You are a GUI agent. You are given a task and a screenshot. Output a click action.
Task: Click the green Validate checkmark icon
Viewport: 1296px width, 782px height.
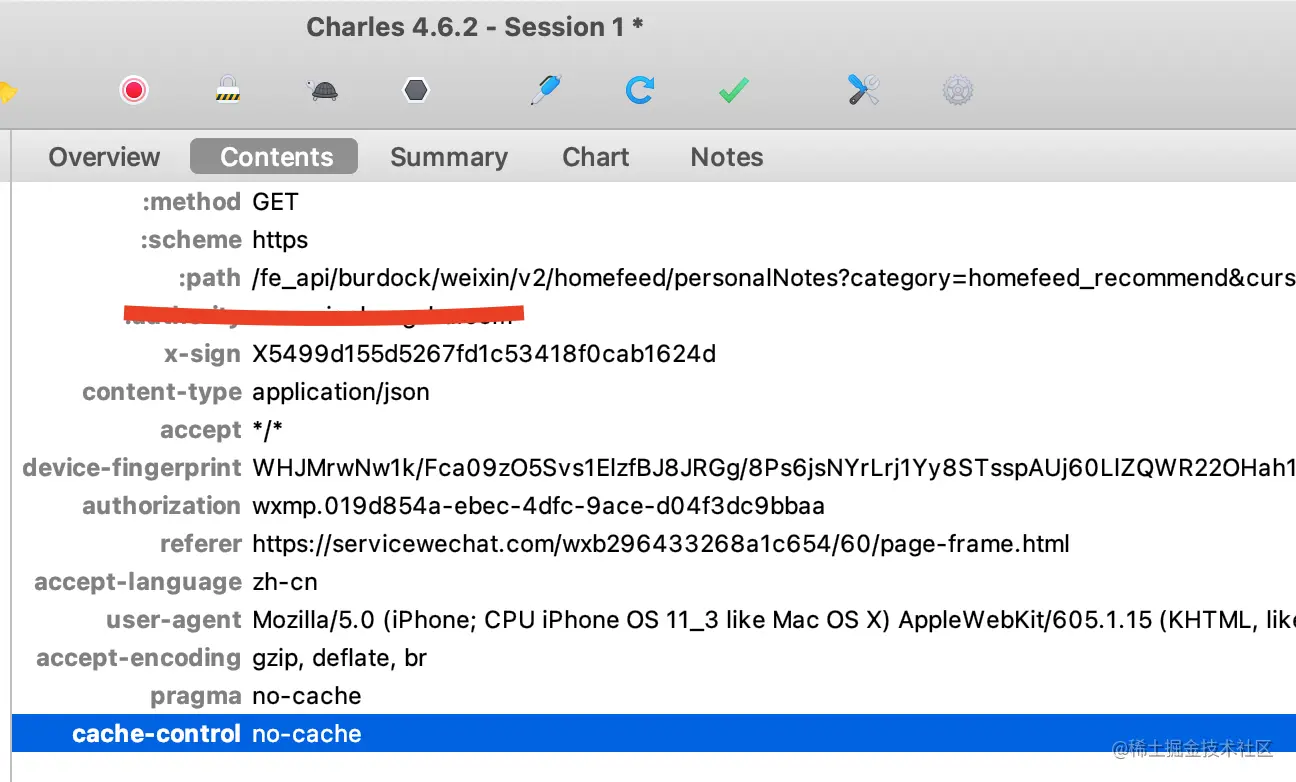[x=733, y=91]
